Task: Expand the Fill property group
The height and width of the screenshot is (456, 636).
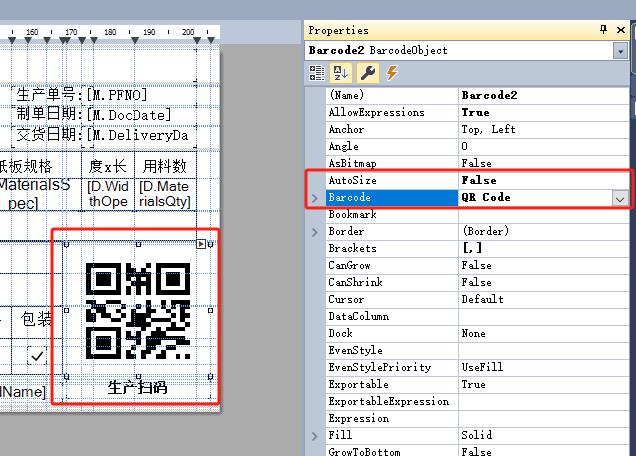Action: tap(316, 436)
